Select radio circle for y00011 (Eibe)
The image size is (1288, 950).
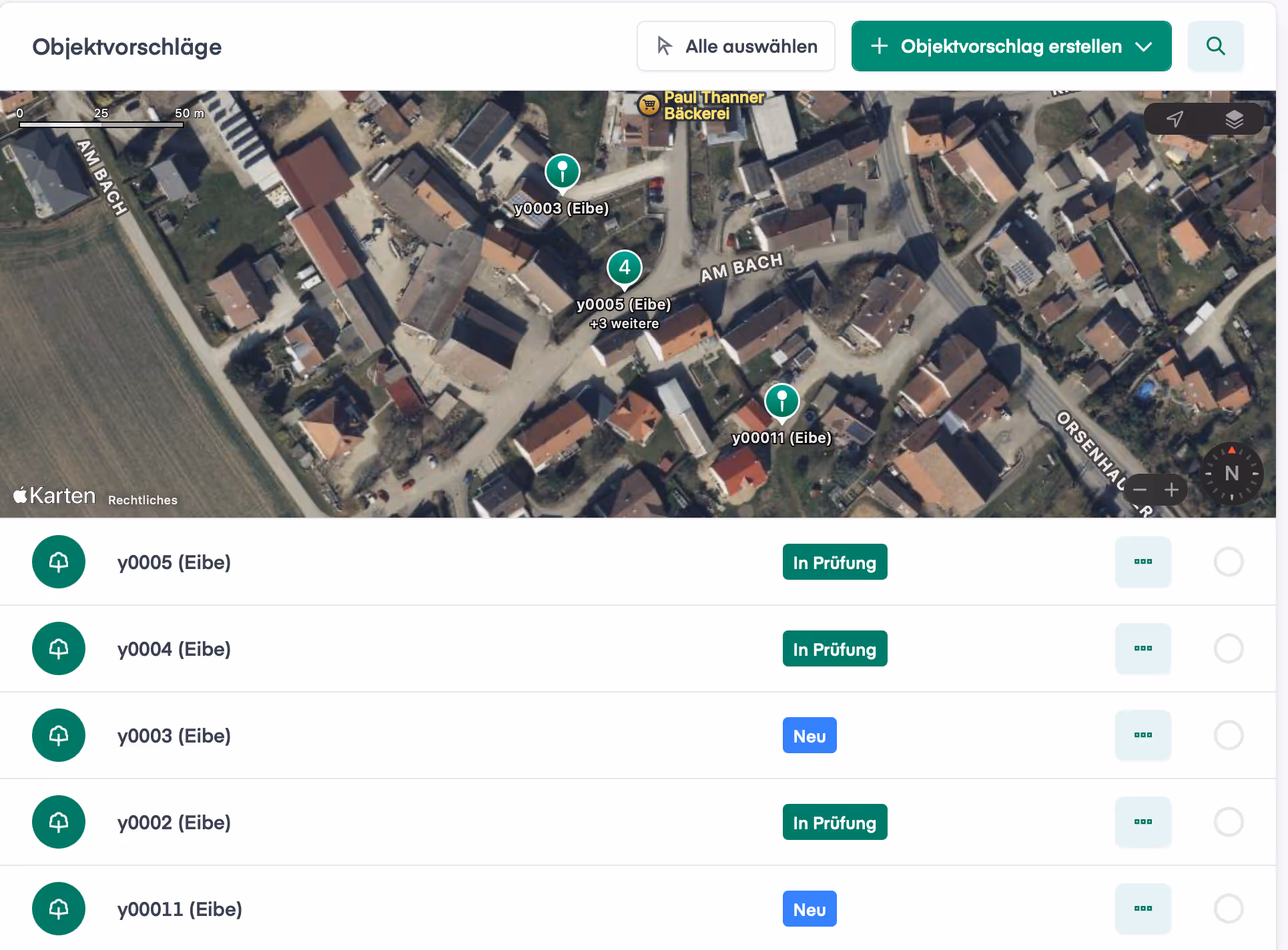1228,909
